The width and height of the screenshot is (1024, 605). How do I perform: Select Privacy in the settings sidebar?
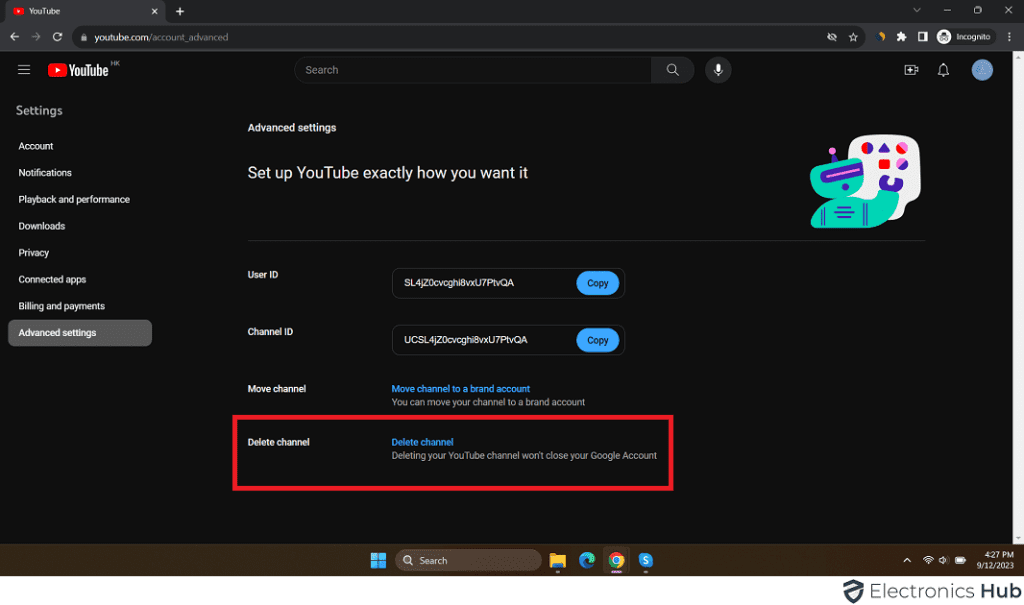(33, 252)
